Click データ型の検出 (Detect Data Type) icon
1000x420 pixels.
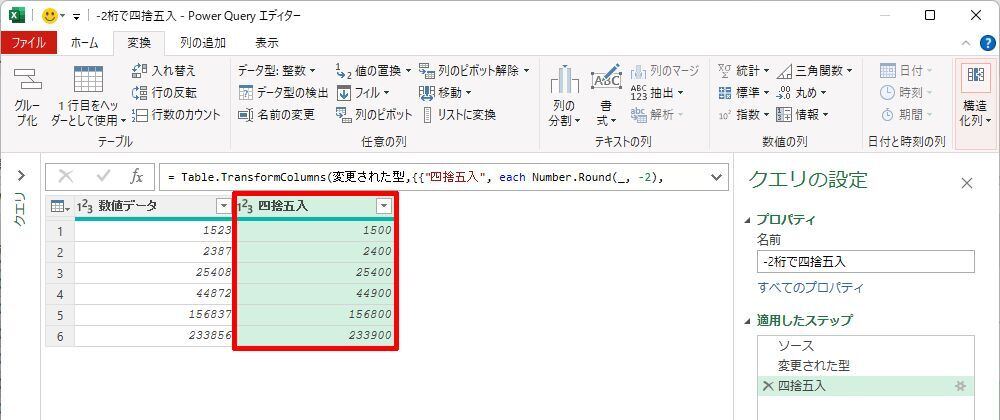point(246,93)
